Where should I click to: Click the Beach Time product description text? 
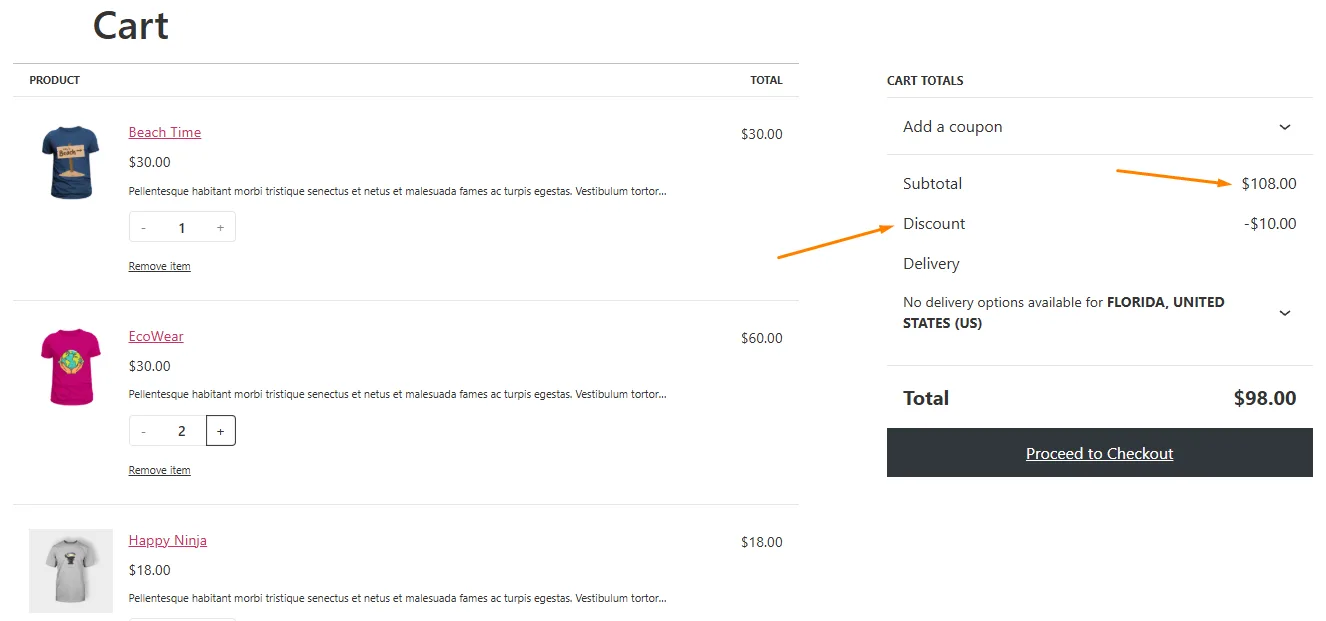(397, 191)
